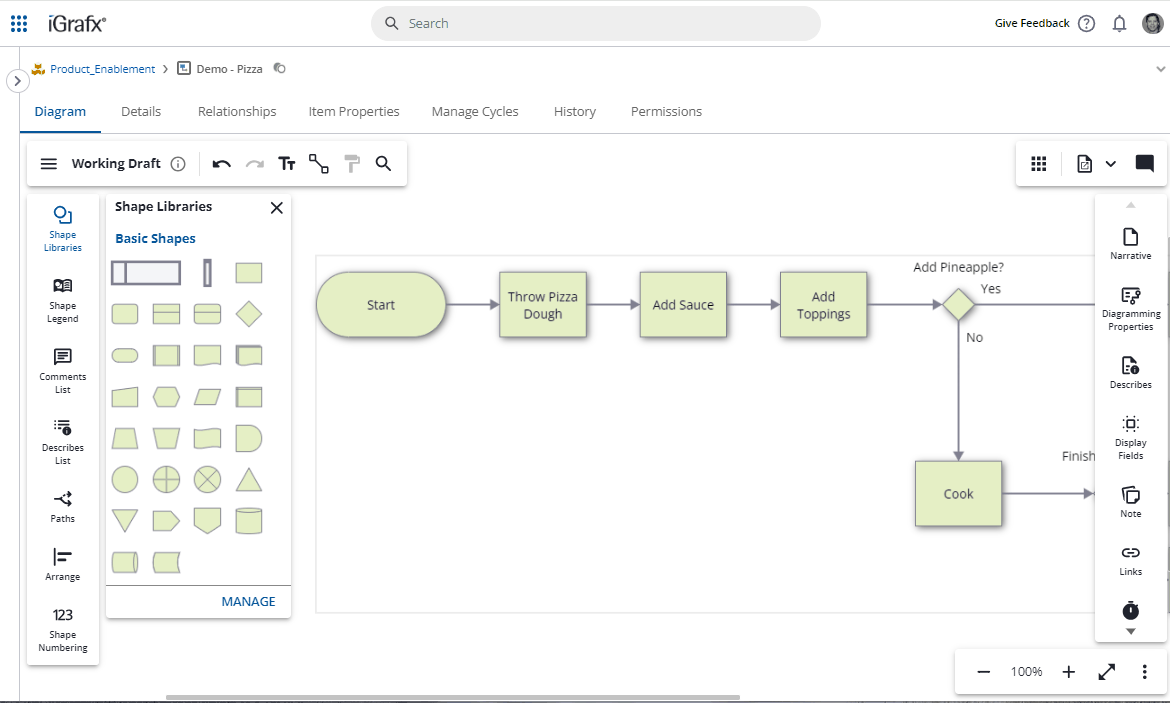Click the diagram search magnifier icon

[x=383, y=164]
